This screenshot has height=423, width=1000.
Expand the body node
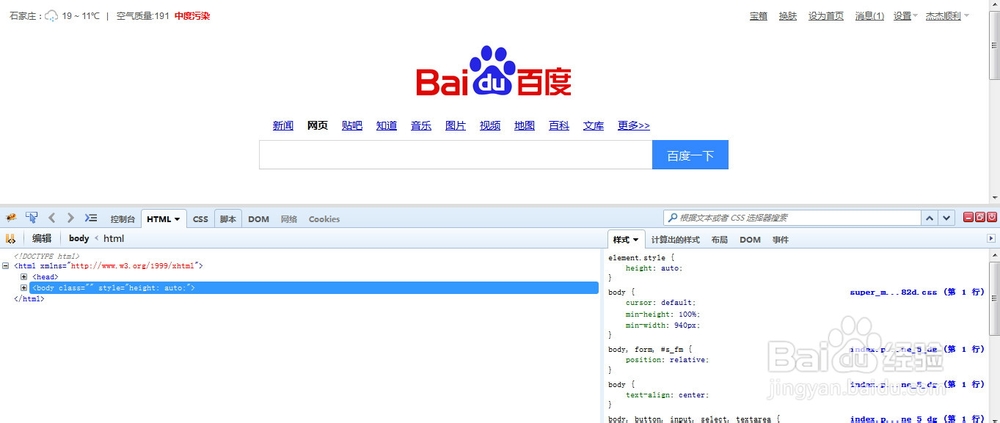pos(24,288)
